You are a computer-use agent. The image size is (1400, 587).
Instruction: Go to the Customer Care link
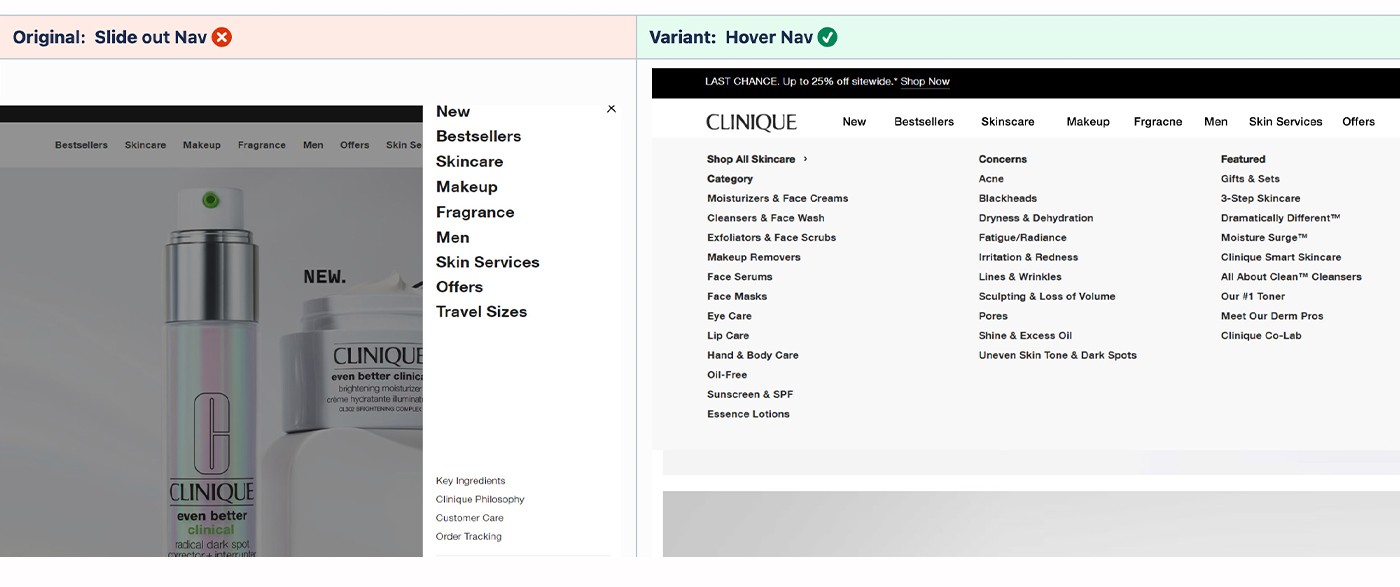pos(469,518)
